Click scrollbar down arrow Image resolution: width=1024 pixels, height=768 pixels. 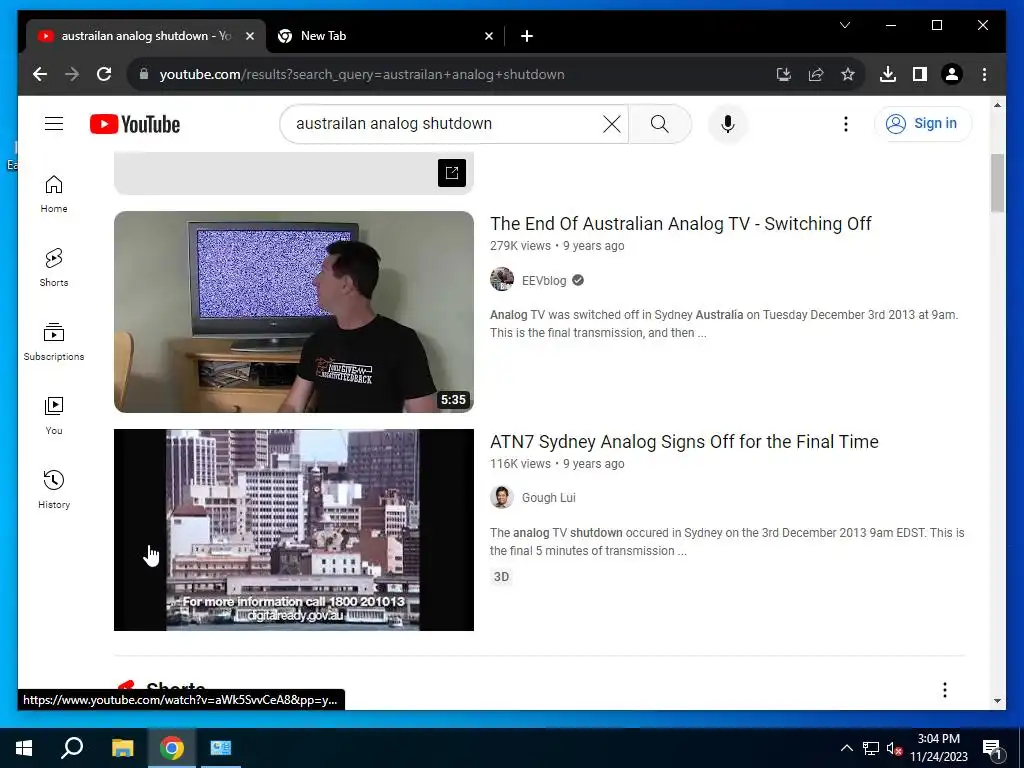pyautogui.click(x=997, y=701)
